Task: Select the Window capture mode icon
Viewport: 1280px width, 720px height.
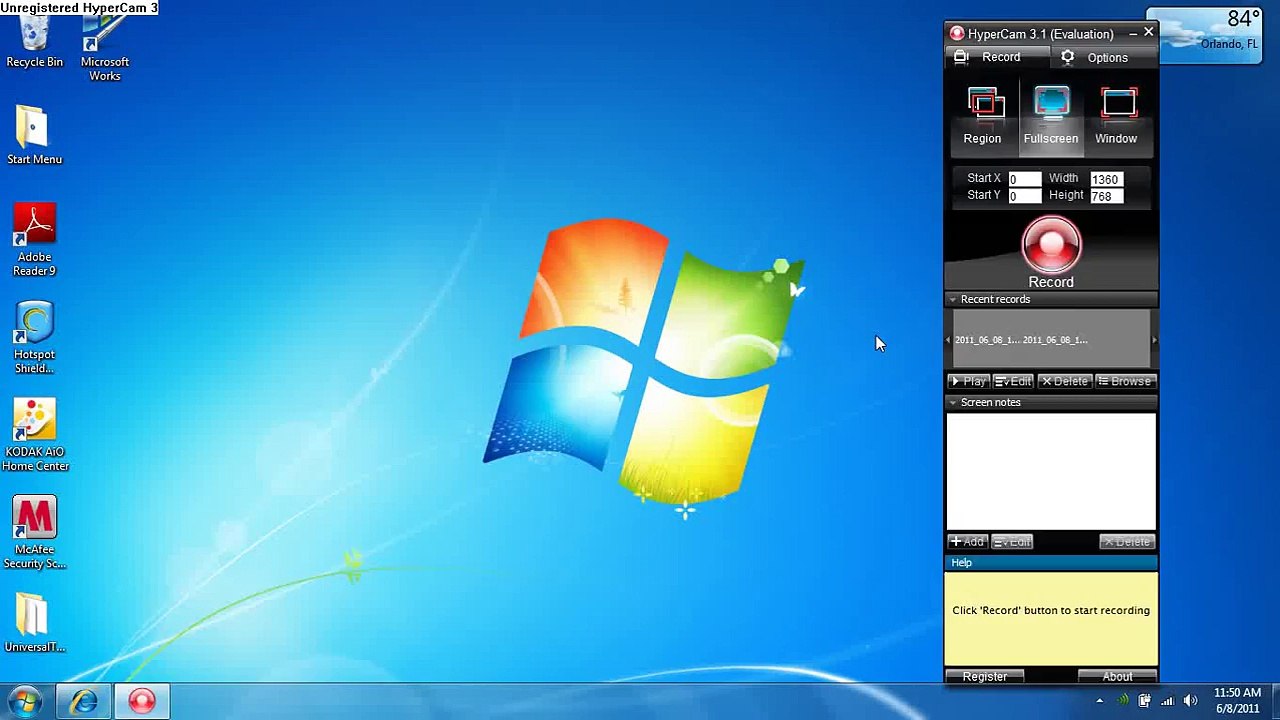Action: coord(1117,118)
